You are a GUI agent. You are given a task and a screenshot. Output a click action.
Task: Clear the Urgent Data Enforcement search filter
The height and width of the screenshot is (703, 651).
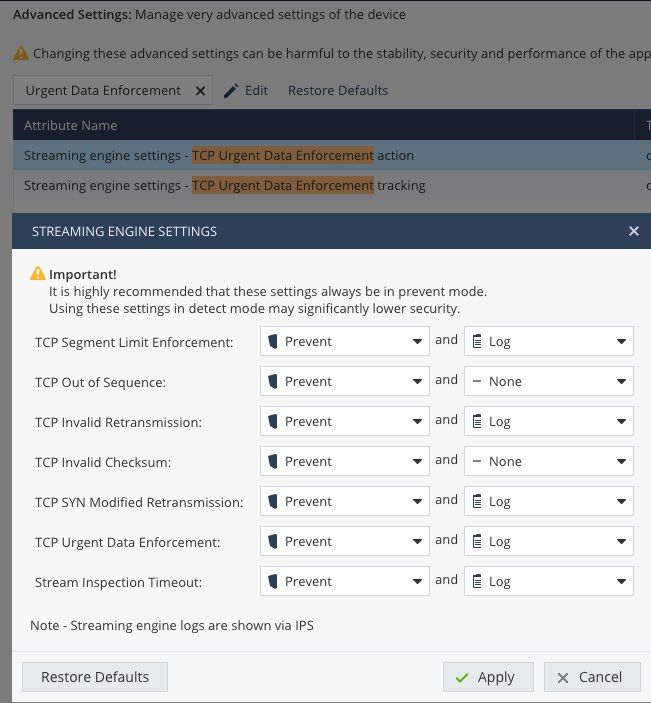(200, 91)
